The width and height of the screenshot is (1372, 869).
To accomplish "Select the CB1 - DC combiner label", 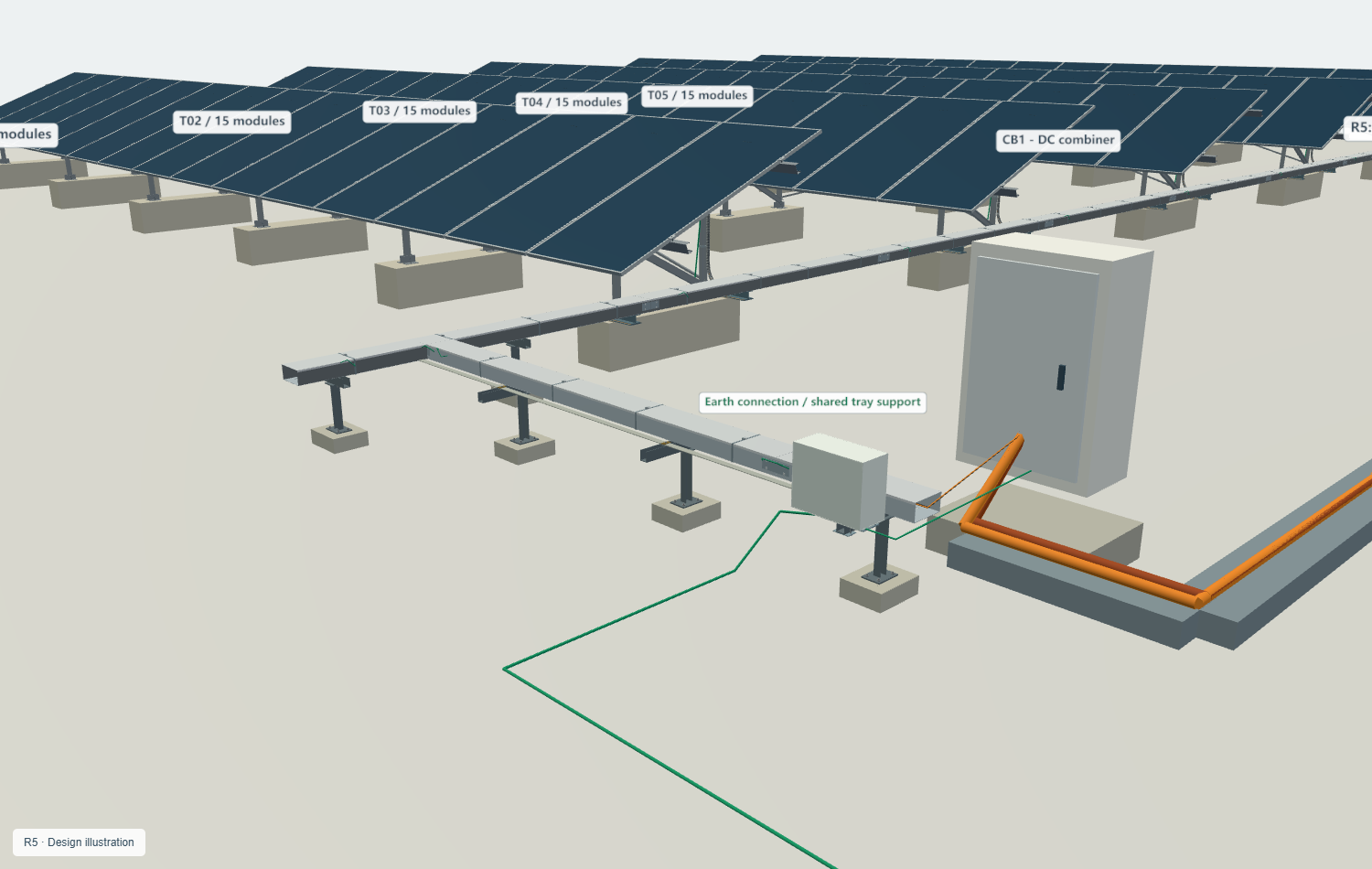I will [x=1058, y=140].
